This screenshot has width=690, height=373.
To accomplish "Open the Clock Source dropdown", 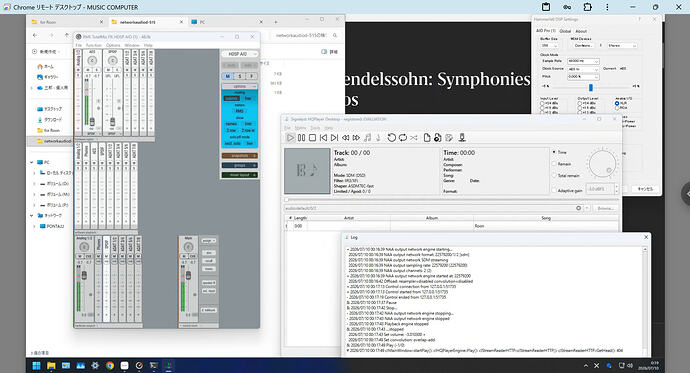I will pyautogui.click(x=583, y=69).
